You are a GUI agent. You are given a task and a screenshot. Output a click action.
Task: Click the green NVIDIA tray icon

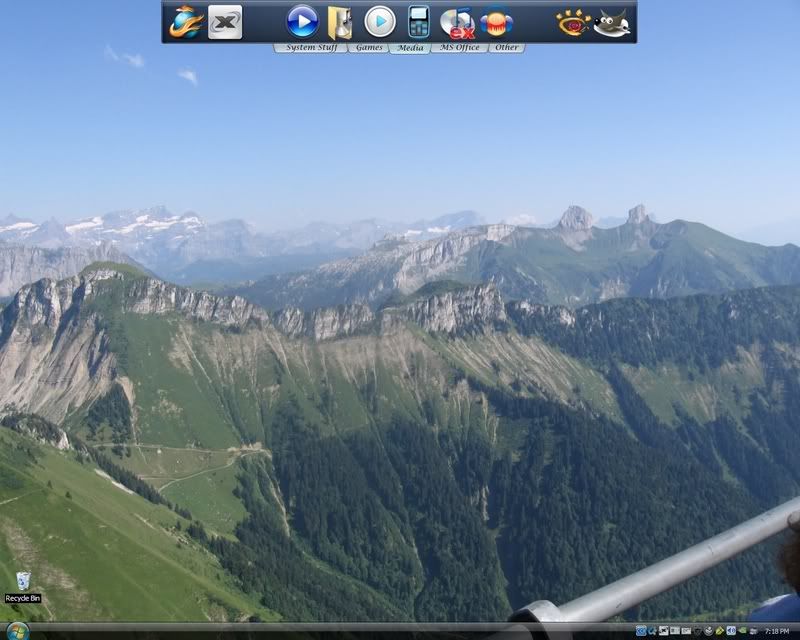(x=743, y=631)
